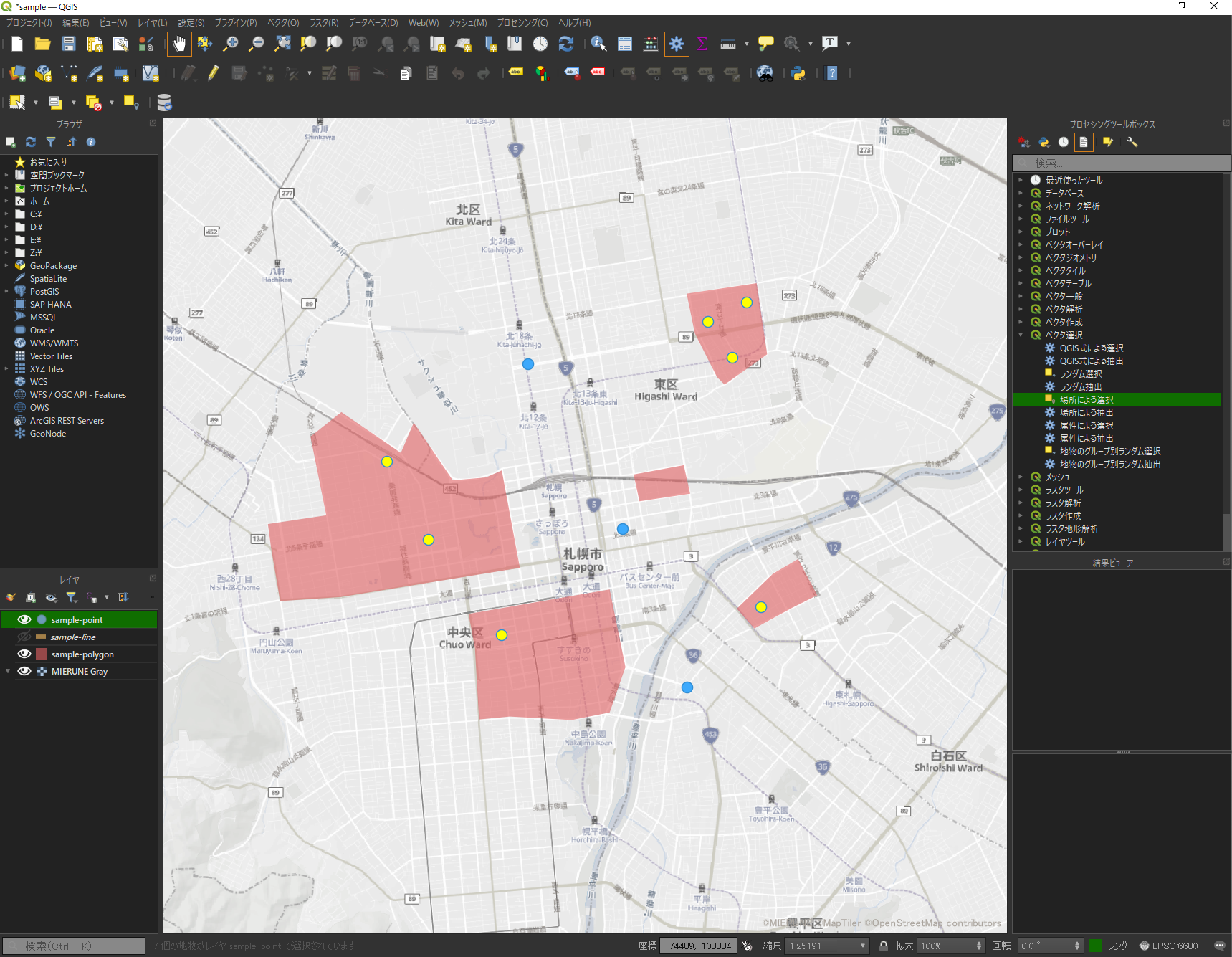Viewport: 1232px width, 957px height.
Task: Refresh the Browser panel
Action: click(x=31, y=142)
